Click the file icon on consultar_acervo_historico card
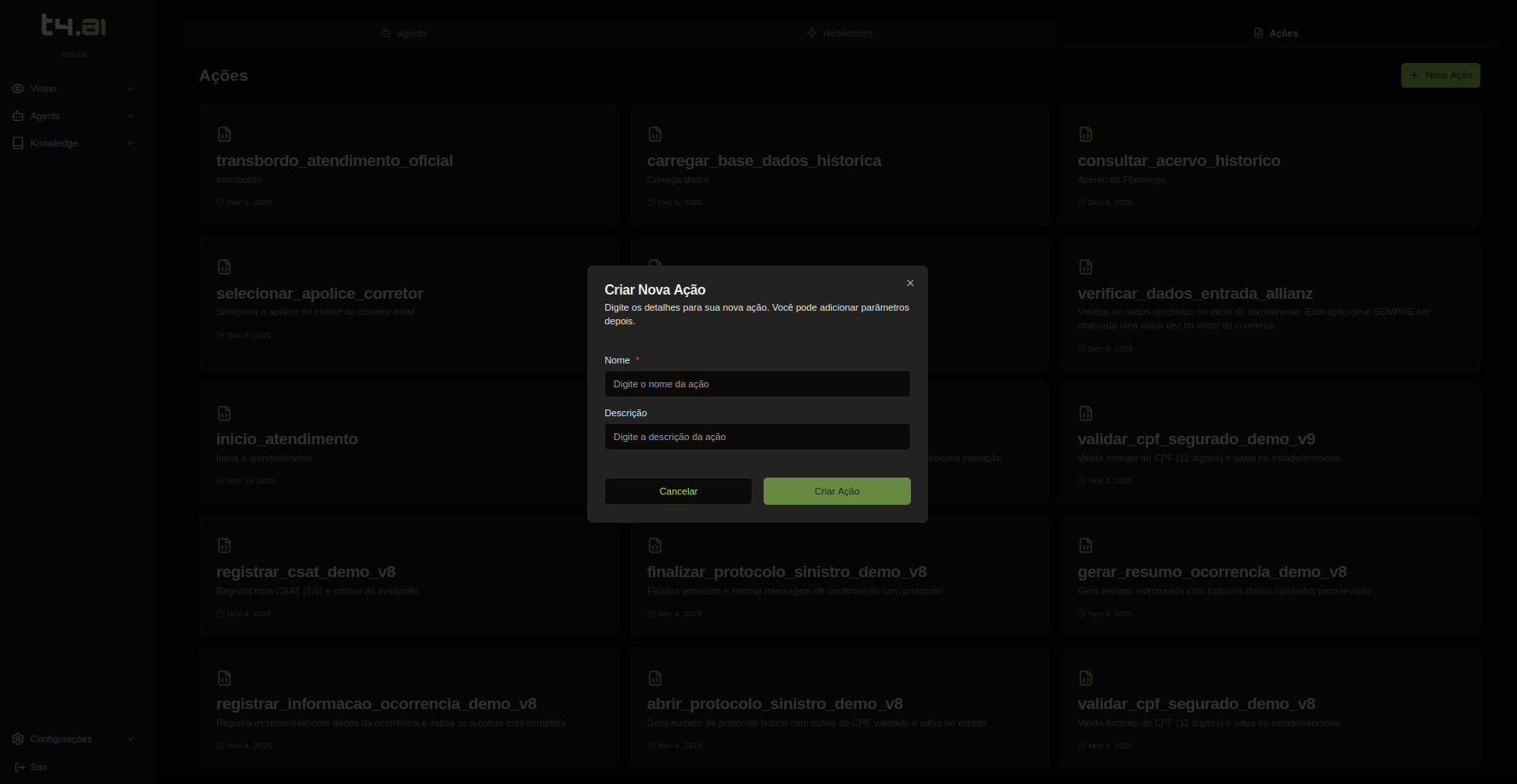Viewport: 1517px width, 784px height. [1086, 134]
